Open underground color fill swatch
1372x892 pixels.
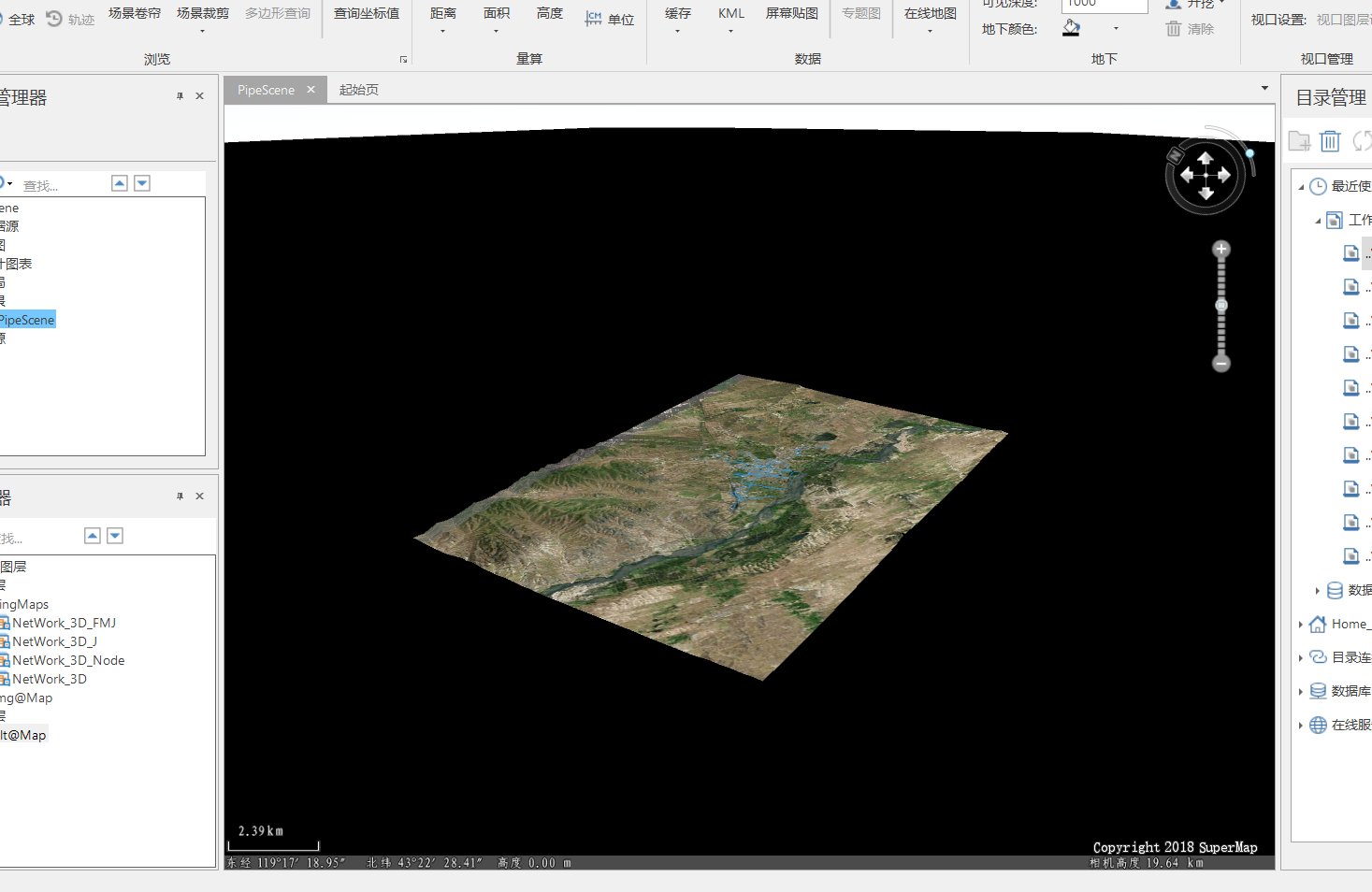1072,29
